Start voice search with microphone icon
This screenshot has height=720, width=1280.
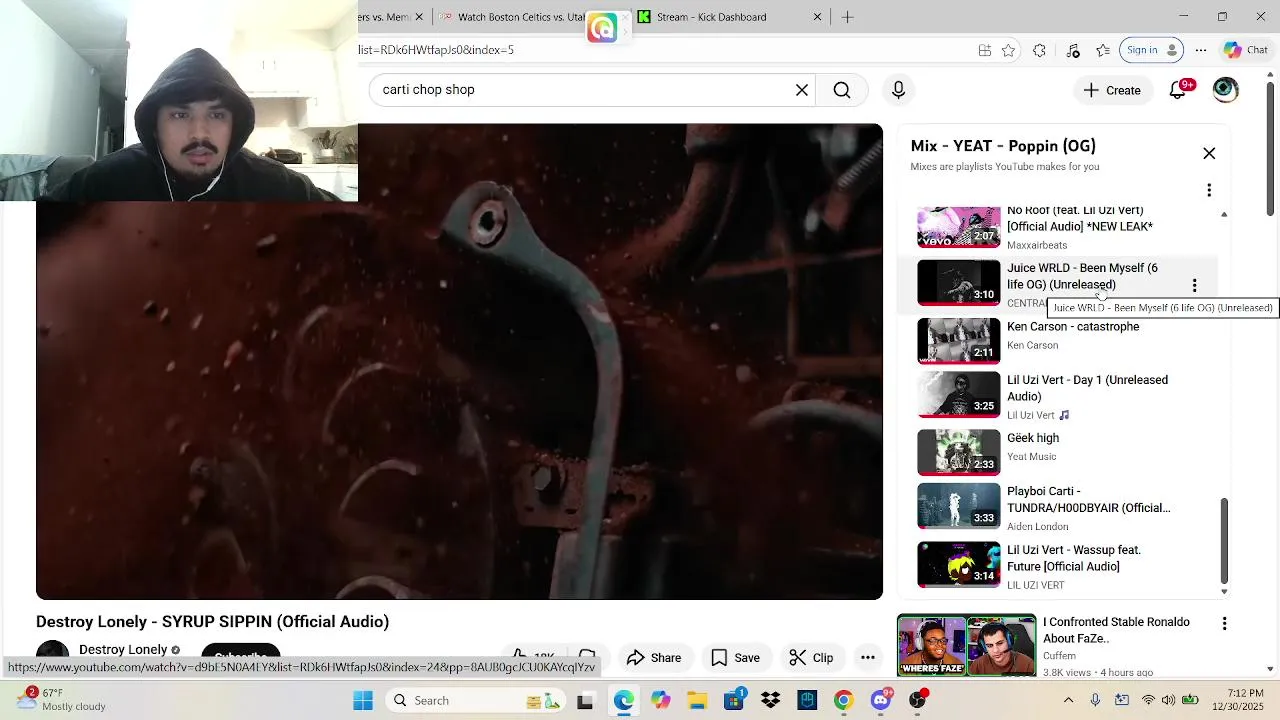[x=898, y=90]
